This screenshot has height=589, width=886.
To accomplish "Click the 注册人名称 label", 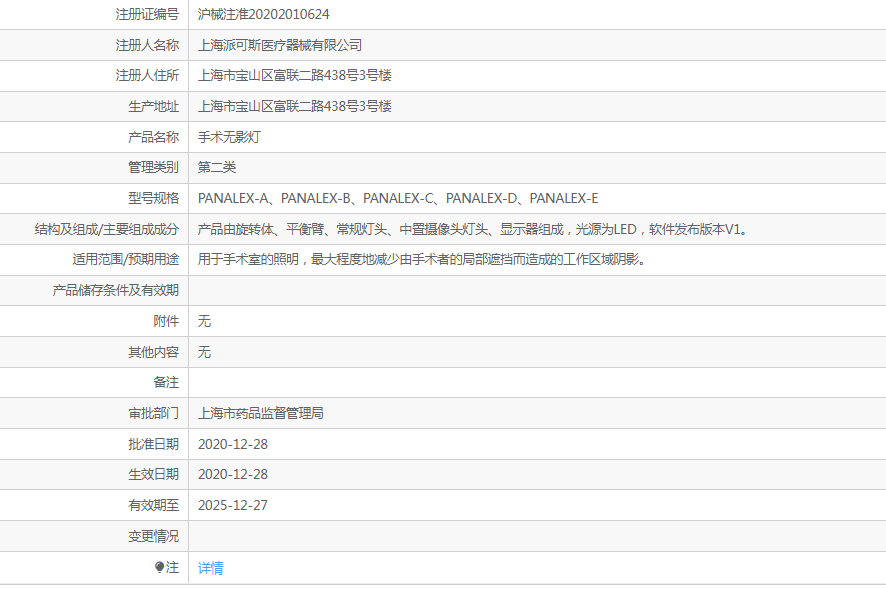I will tap(147, 45).
